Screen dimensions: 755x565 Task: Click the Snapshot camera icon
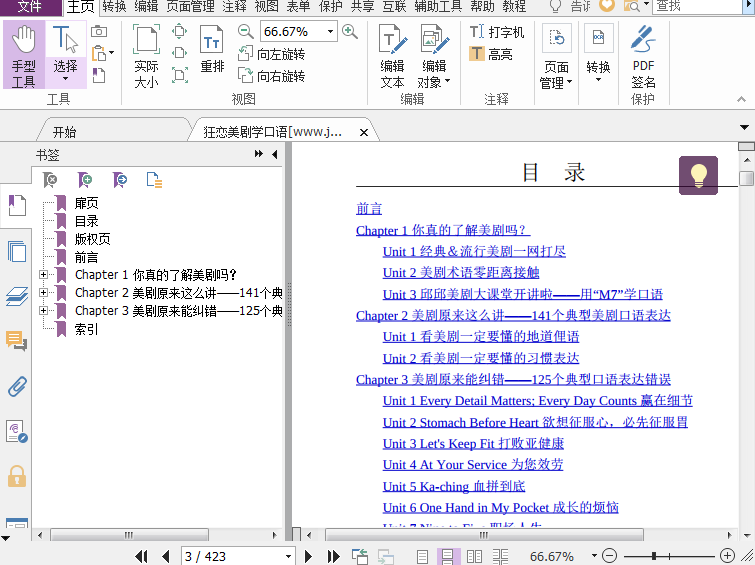pyautogui.click(x=99, y=31)
